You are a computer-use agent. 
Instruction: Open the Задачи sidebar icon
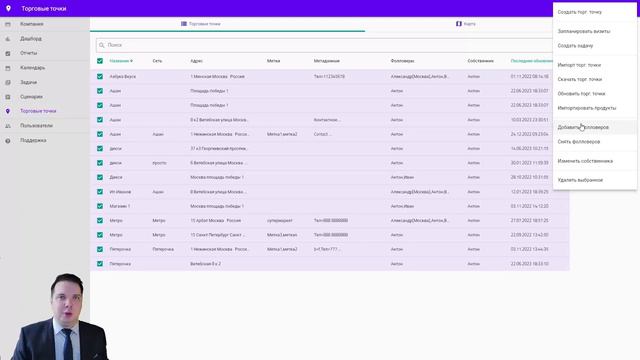pos(8,82)
